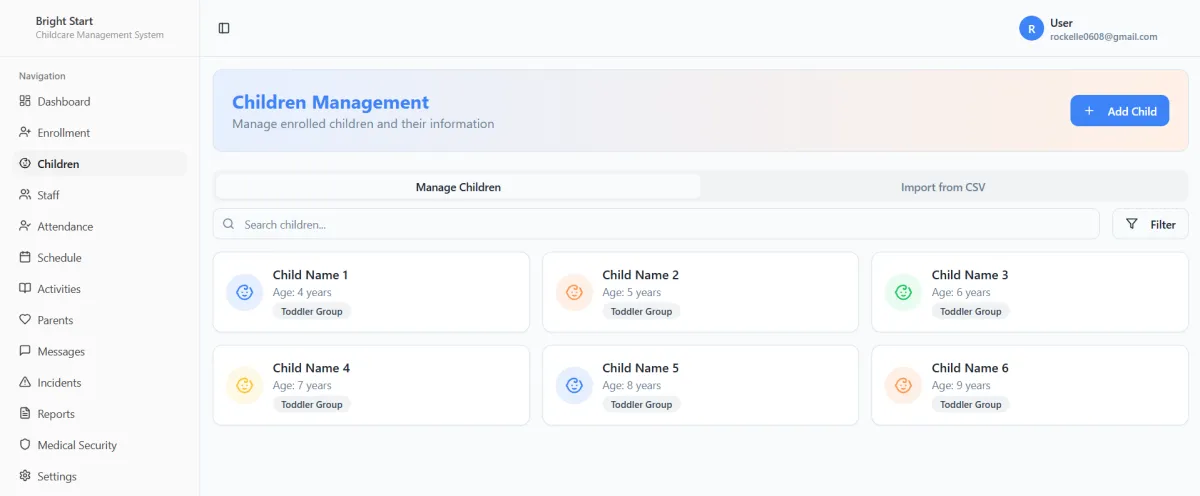
Task: Navigate to Incidents
Action: [x=99, y=382]
